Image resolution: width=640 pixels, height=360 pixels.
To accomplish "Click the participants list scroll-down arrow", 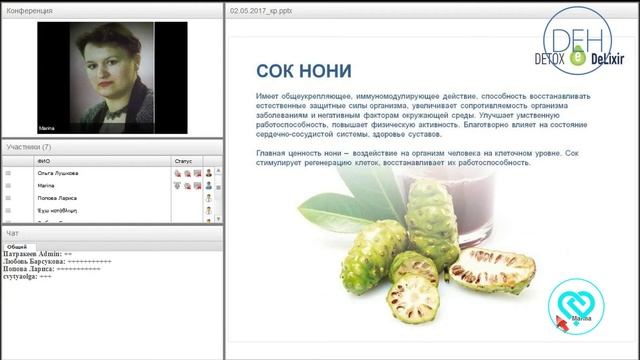I will click(x=218, y=219).
